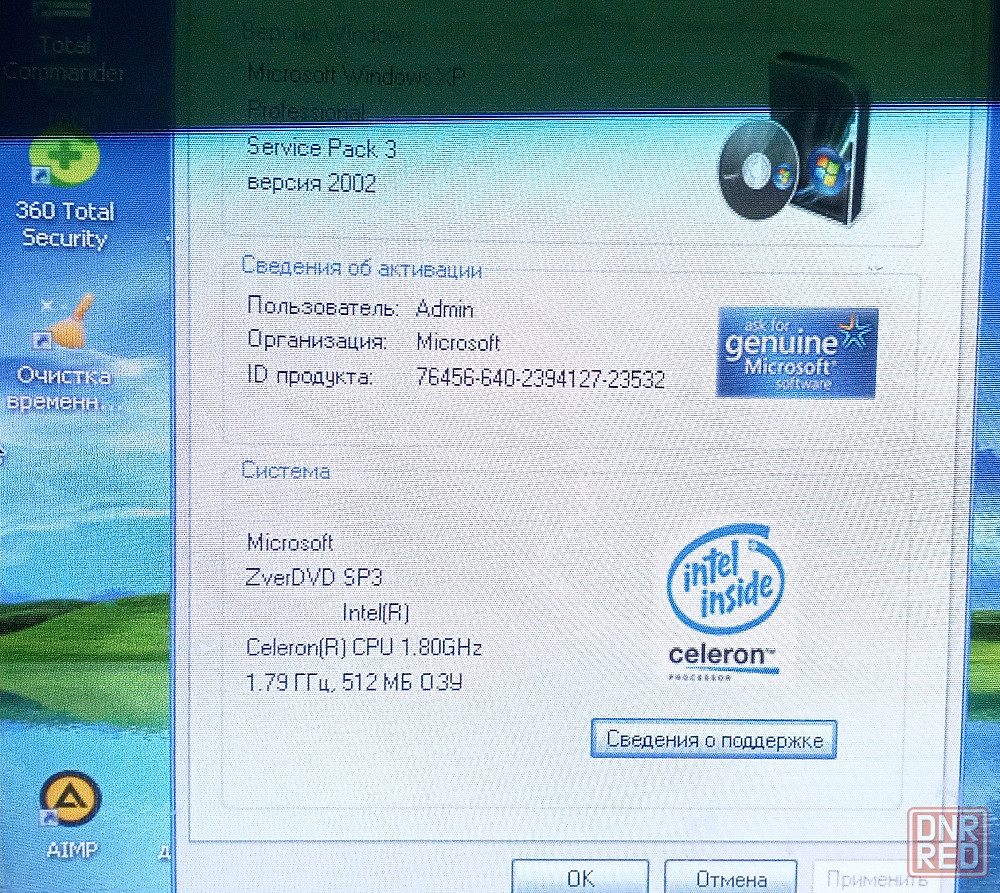Click the Windows XP software box image
The height and width of the screenshot is (893, 1000).
(795, 140)
